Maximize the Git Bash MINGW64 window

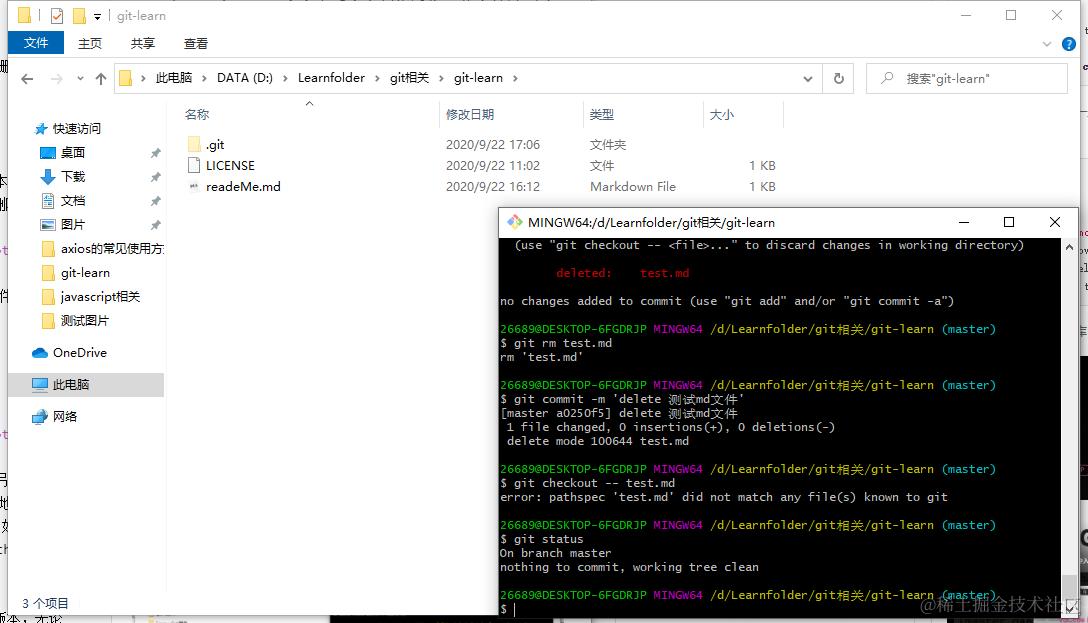point(1009,222)
